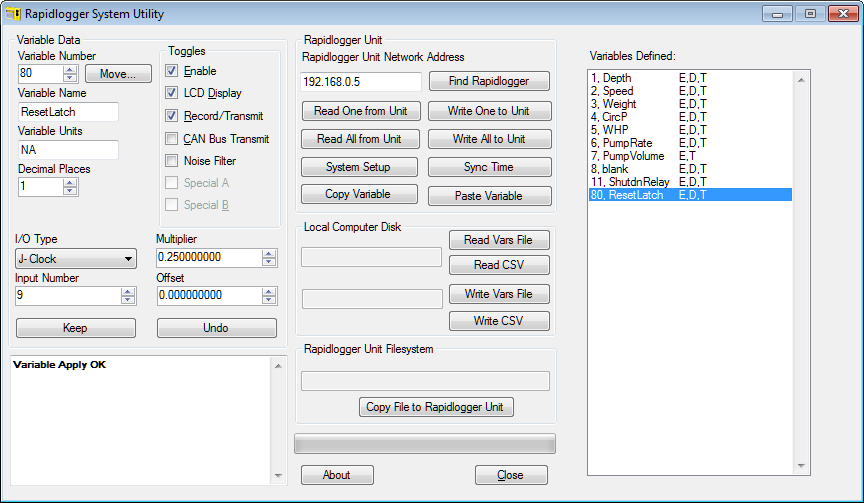Click the second Local Computer Disk file field
This screenshot has height=503, width=864.
pos(372,299)
